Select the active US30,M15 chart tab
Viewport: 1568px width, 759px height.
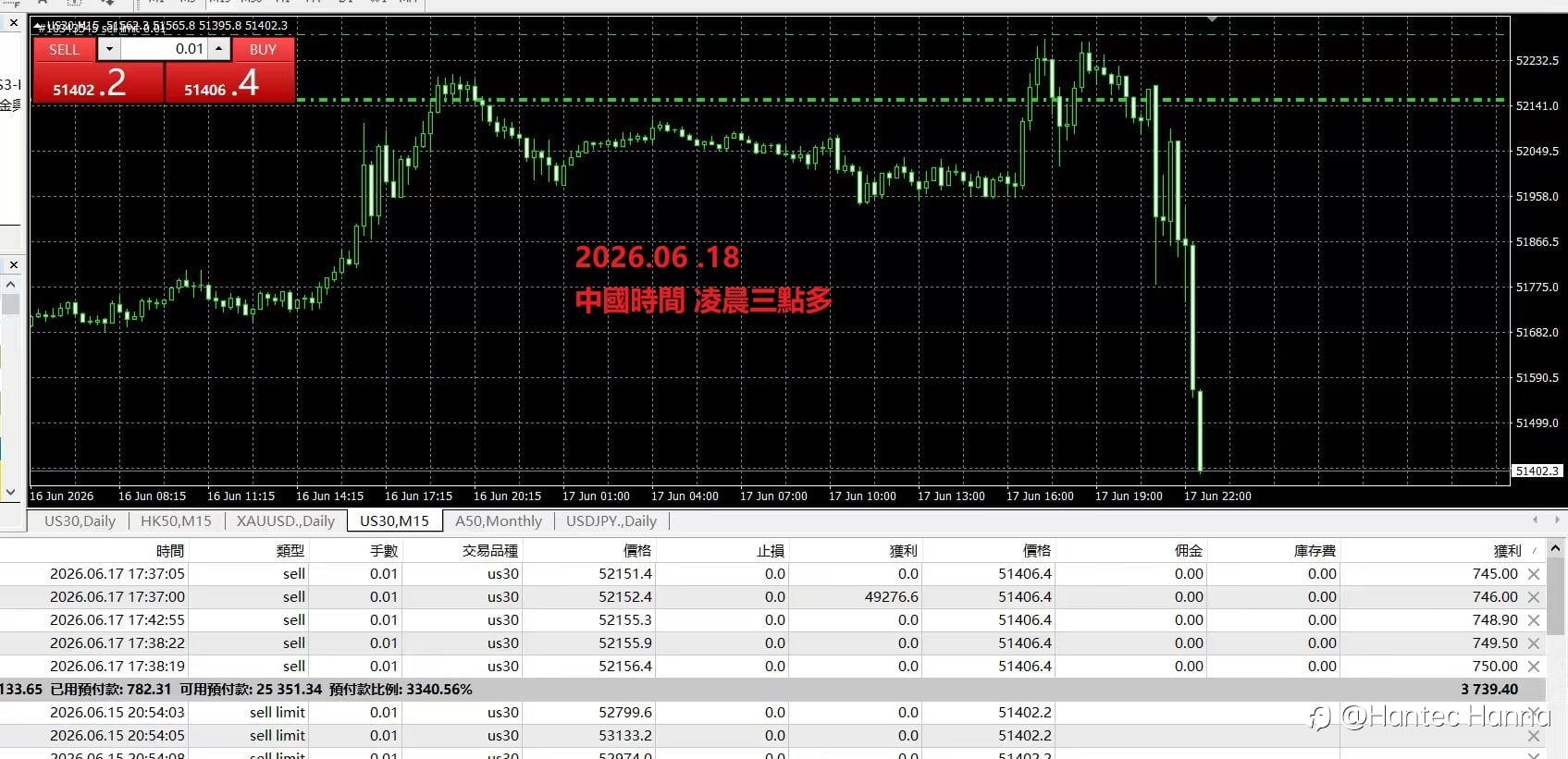tap(394, 521)
